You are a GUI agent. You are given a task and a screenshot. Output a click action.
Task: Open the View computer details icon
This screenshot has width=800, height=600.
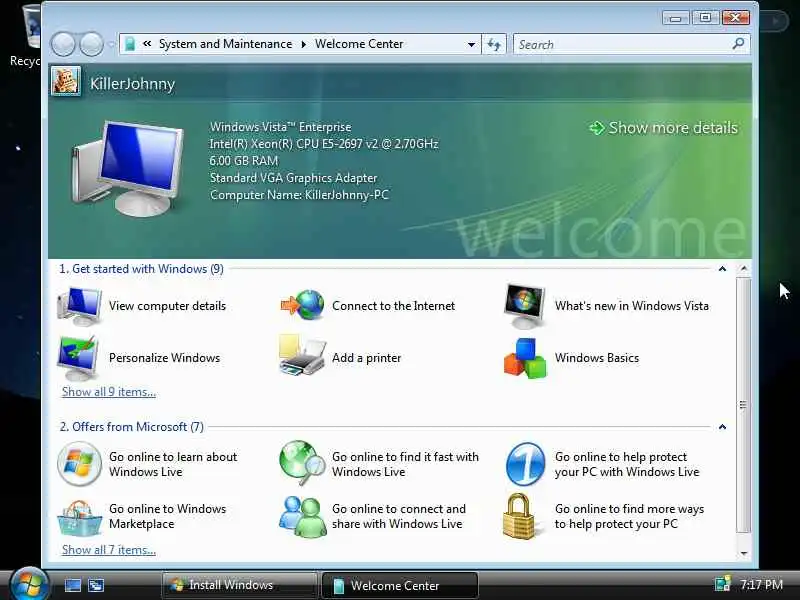pos(79,305)
